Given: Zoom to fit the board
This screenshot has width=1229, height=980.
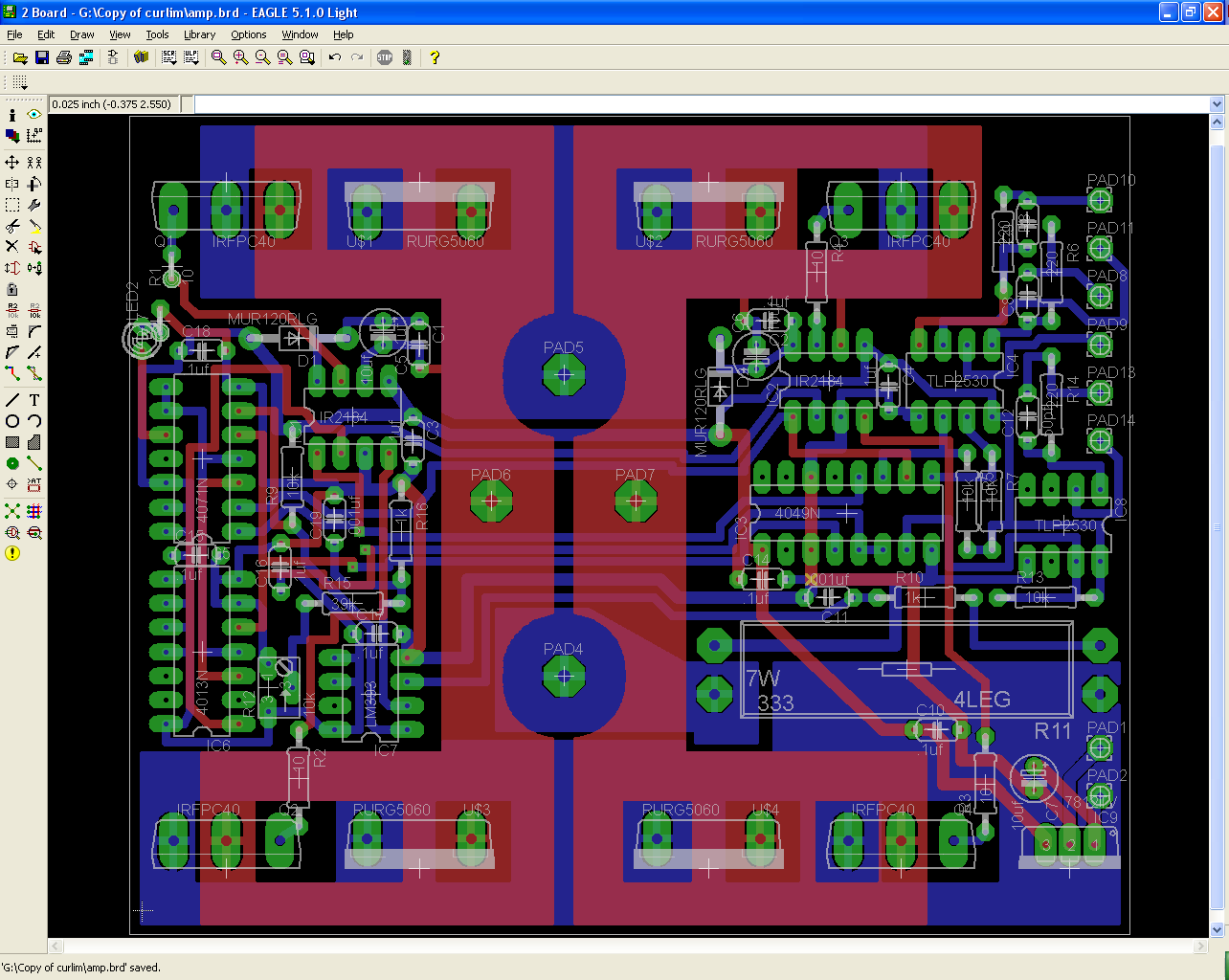Looking at the screenshot, I should tap(219, 57).
